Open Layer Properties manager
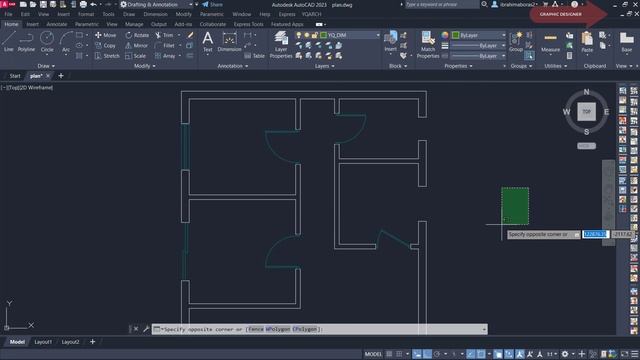 pos(281,45)
